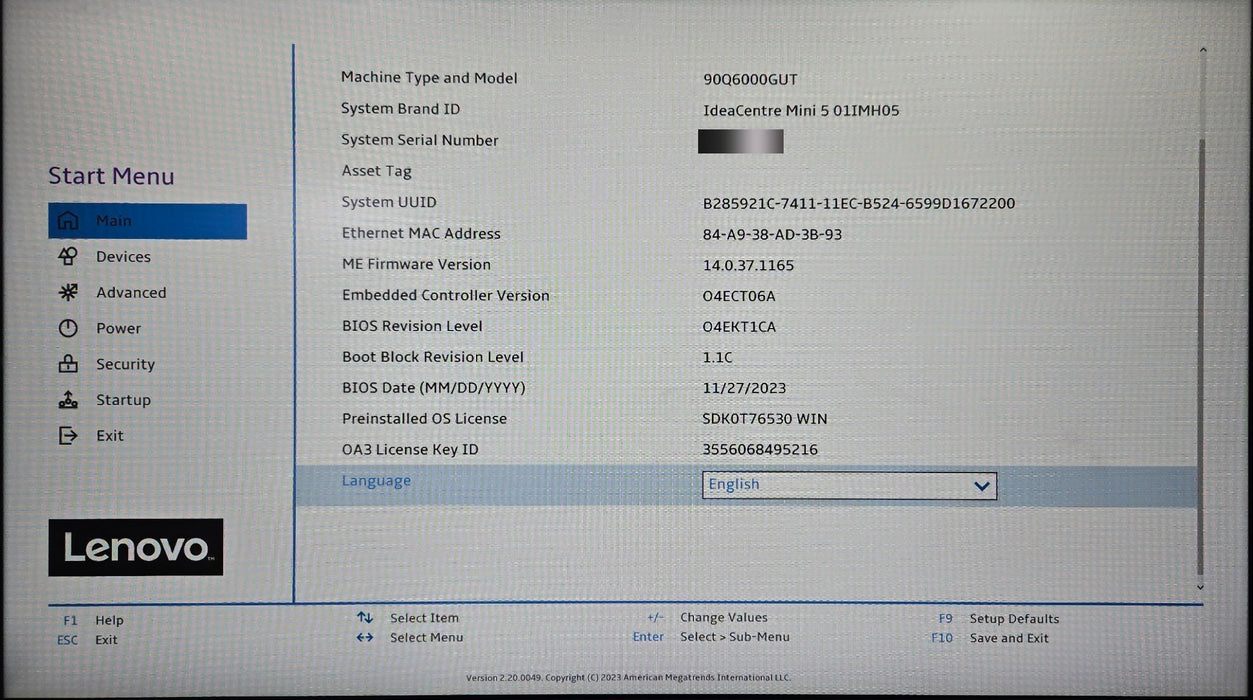Screen dimensions: 1253x700
Task: Click F9 Setup Defaults
Action: coord(998,619)
